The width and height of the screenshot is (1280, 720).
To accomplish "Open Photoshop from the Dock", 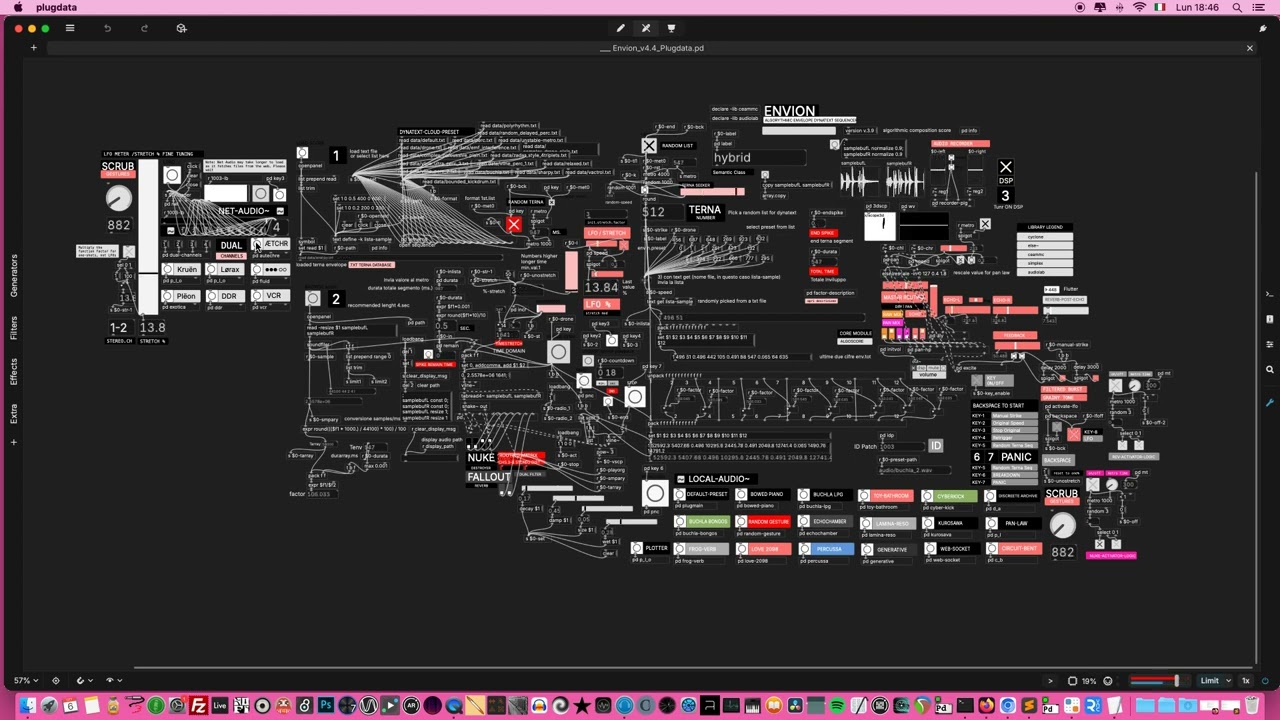I will point(325,706).
